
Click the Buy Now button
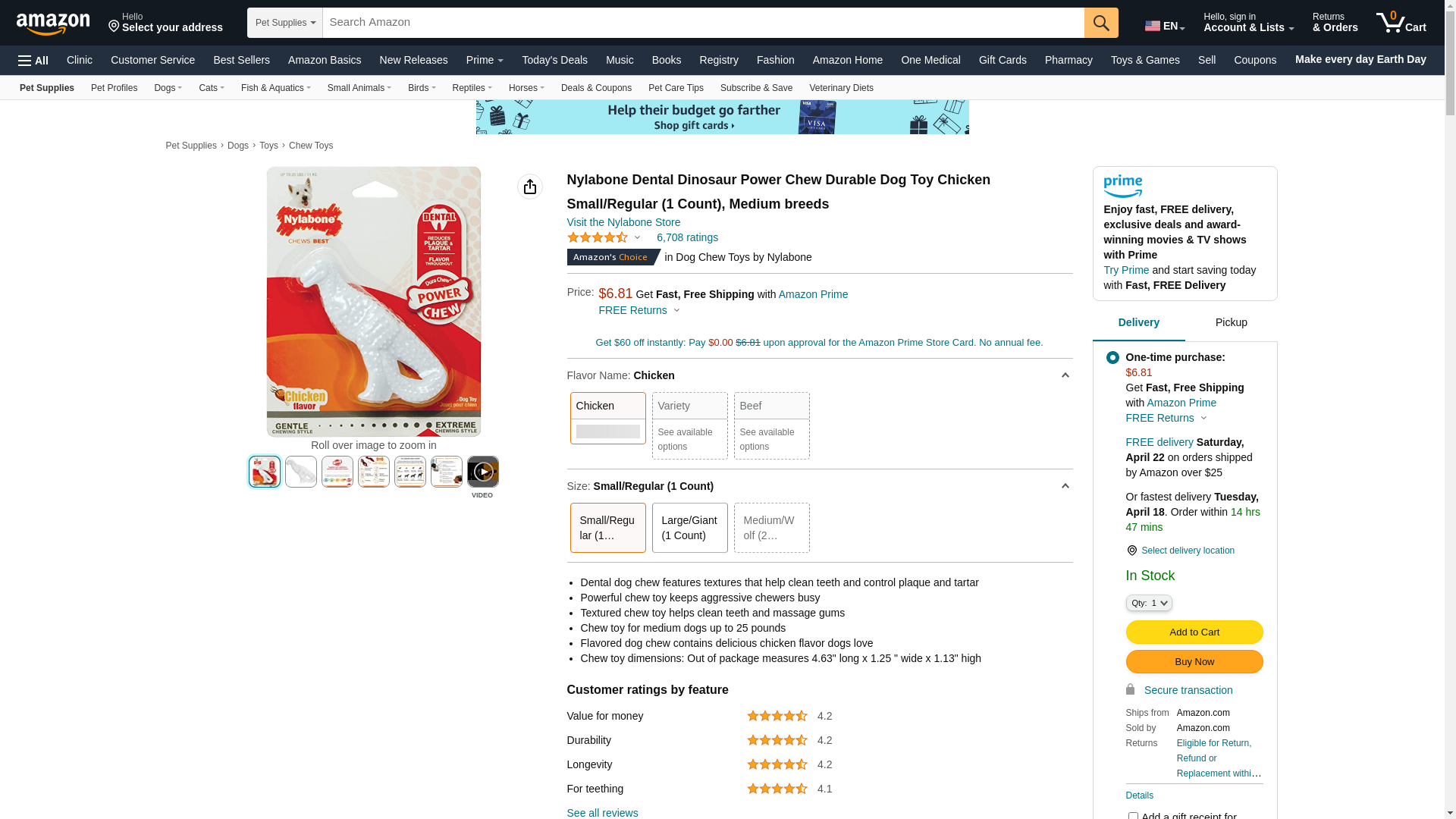pyautogui.click(x=1194, y=662)
